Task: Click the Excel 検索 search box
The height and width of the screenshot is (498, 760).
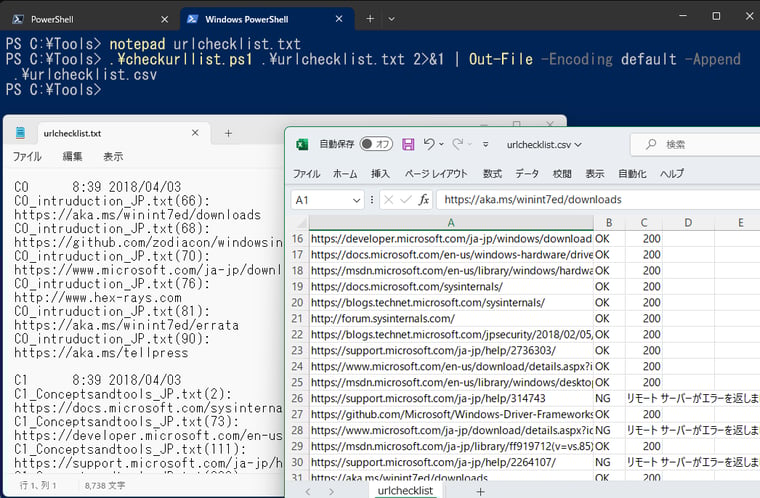Action: 696,145
